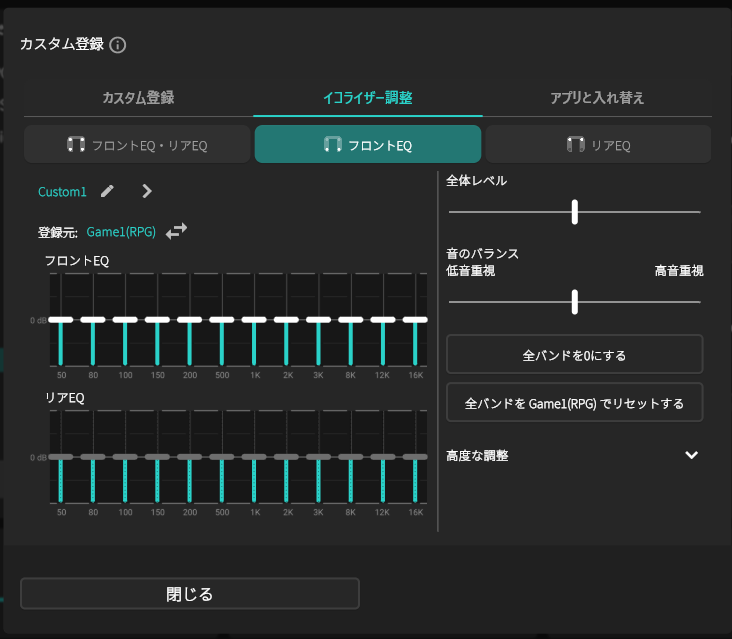Click the rear EQ 1K band handle

[x=254, y=457]
